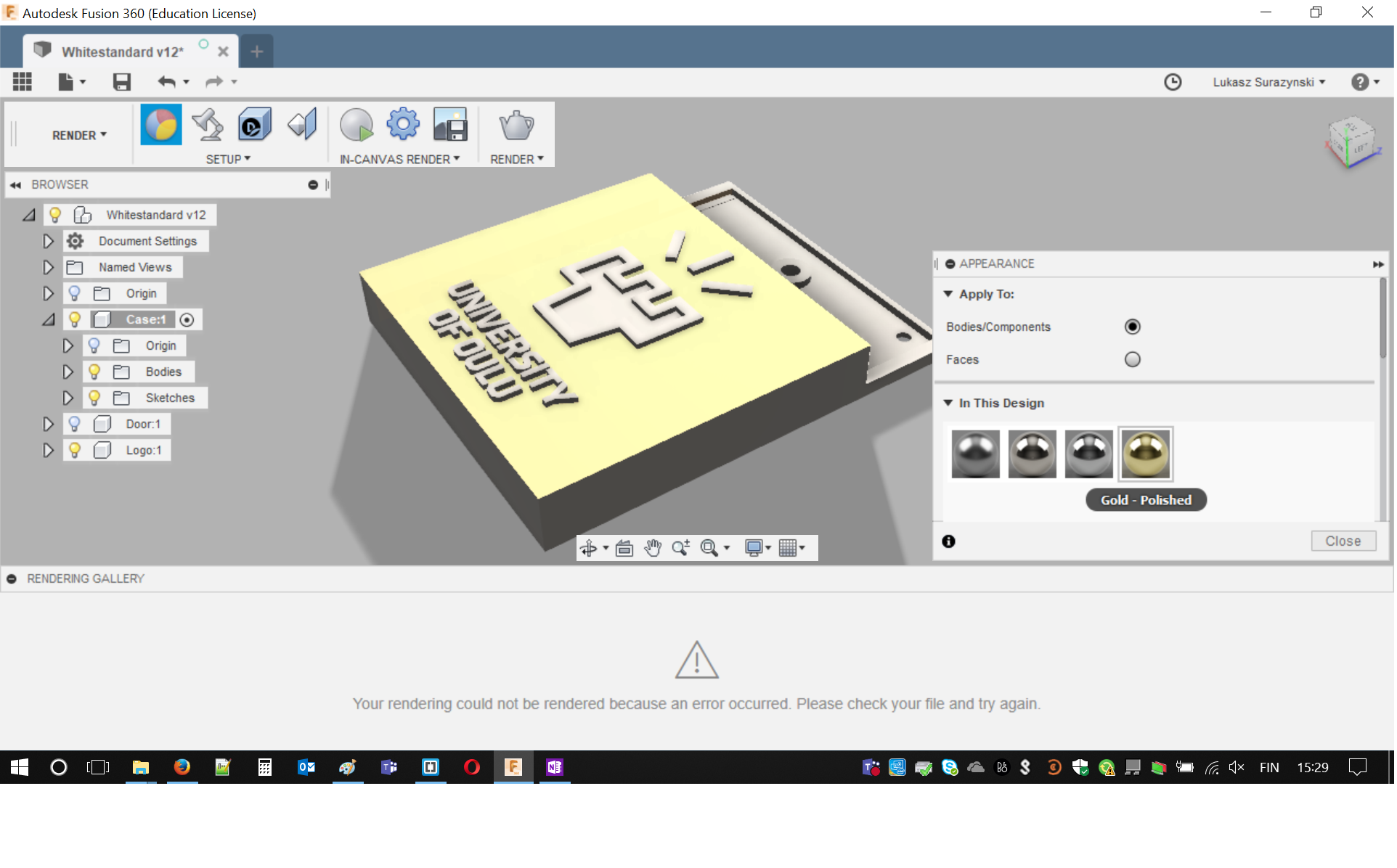
Task: Open Windows Start menu
Action: click(x=20, y=768)
